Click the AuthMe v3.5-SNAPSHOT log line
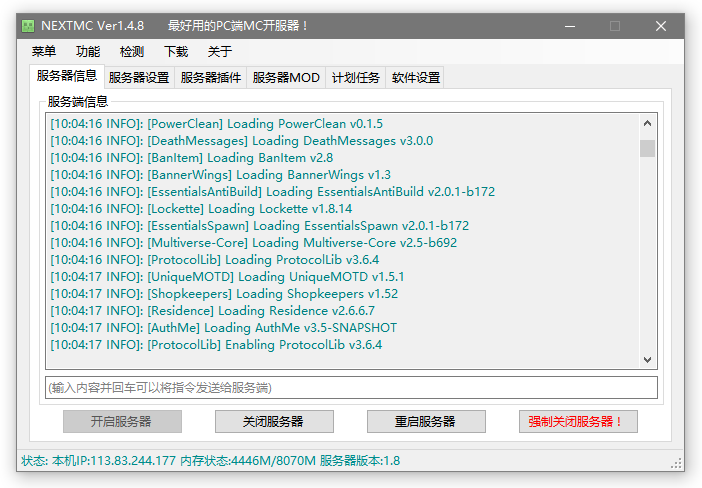 (223, 328)
